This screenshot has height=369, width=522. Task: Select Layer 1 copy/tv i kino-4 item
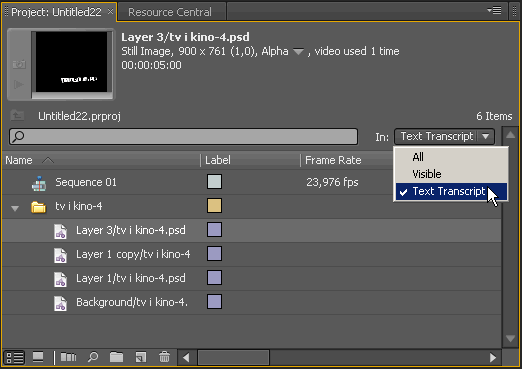133,254
